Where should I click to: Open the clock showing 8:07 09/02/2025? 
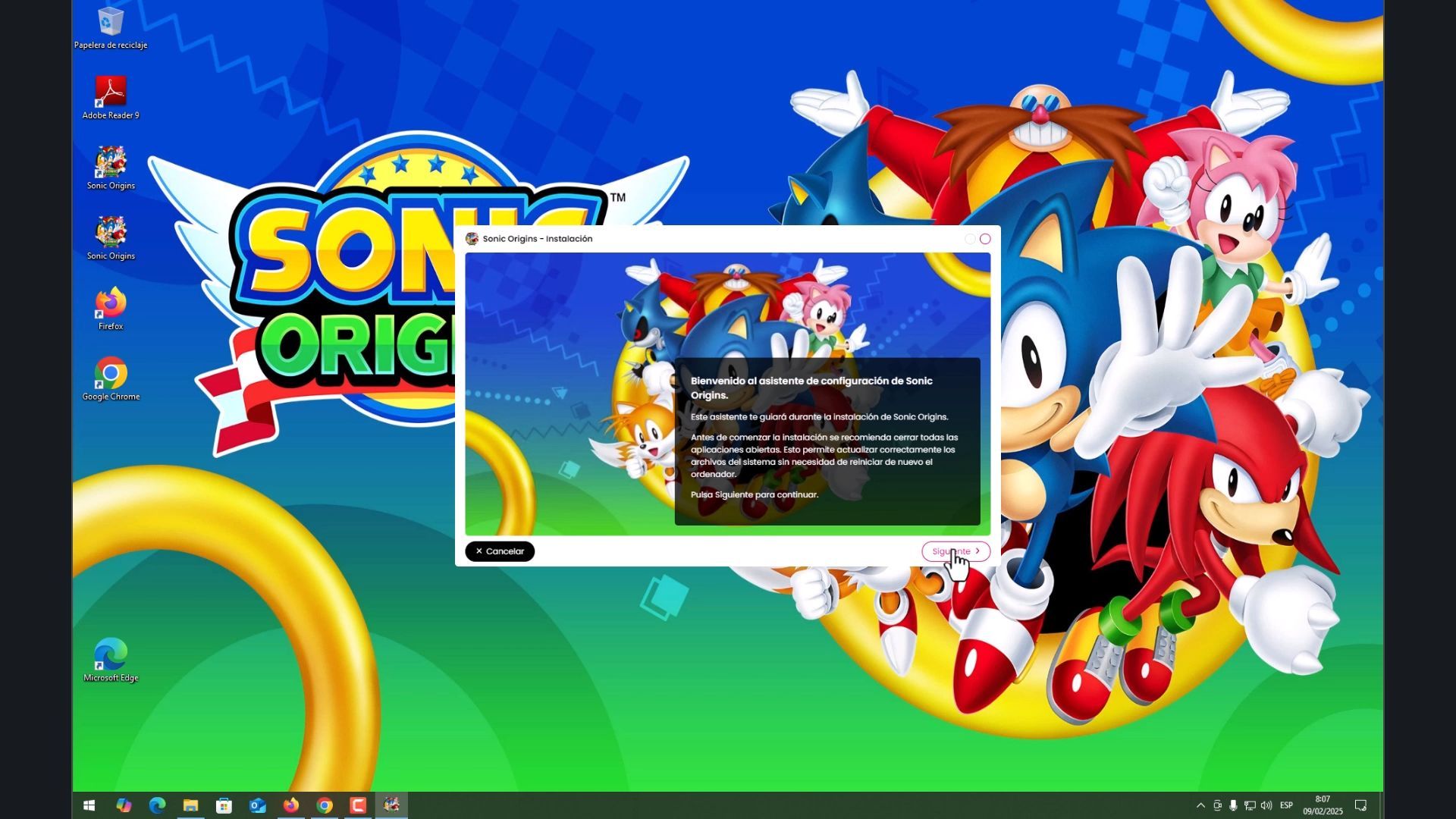tap(1323, 805)
